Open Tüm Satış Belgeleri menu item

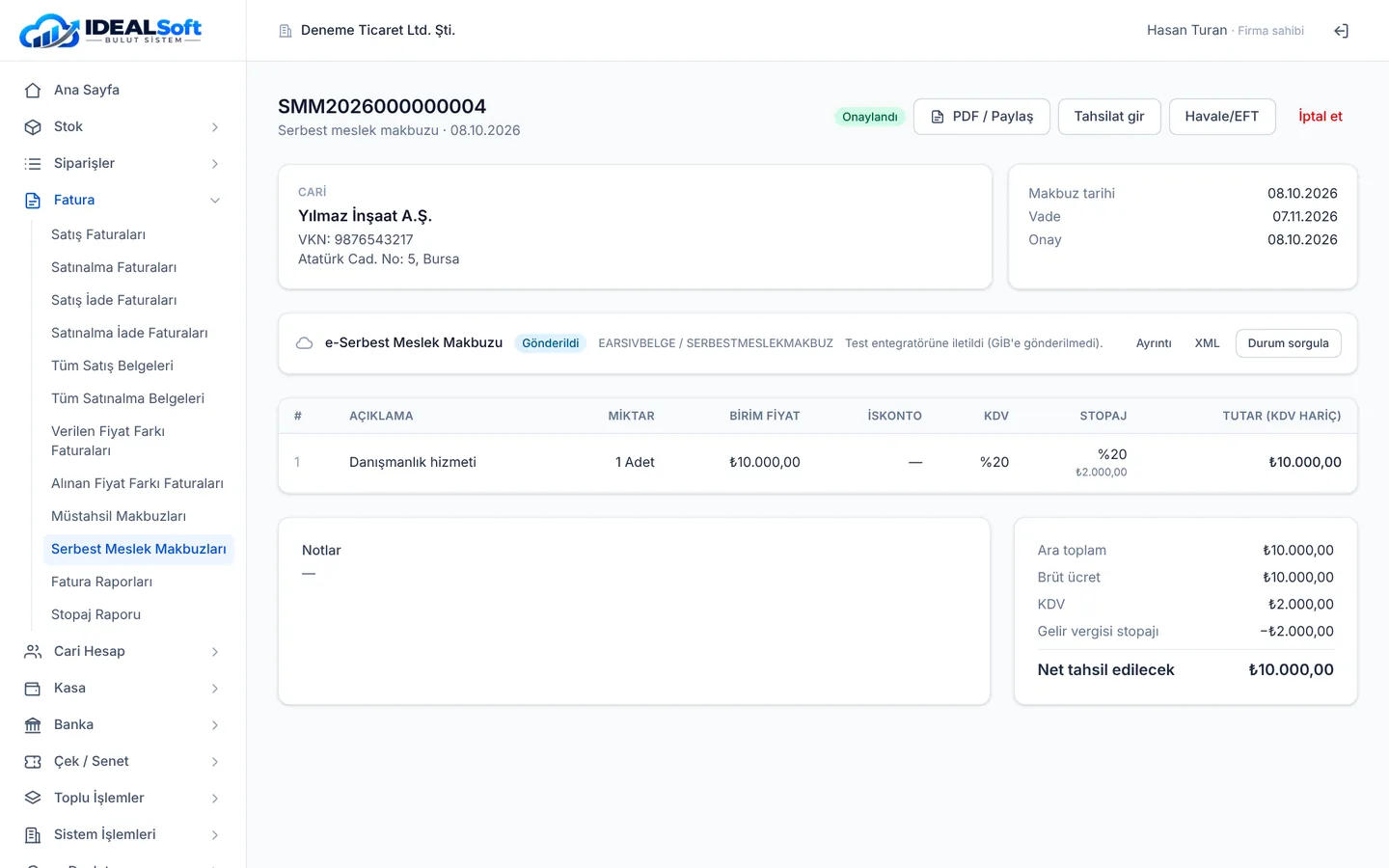(x=112, y=366)
